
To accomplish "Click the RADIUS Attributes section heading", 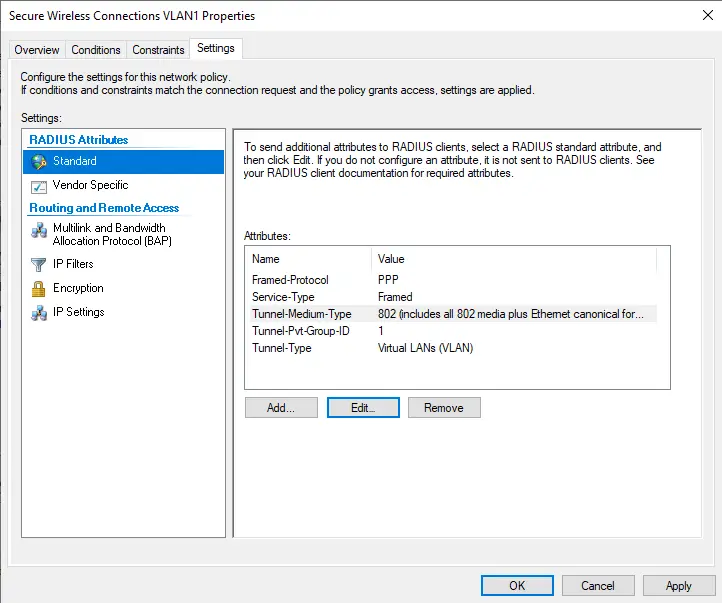I will click(79, 139).
